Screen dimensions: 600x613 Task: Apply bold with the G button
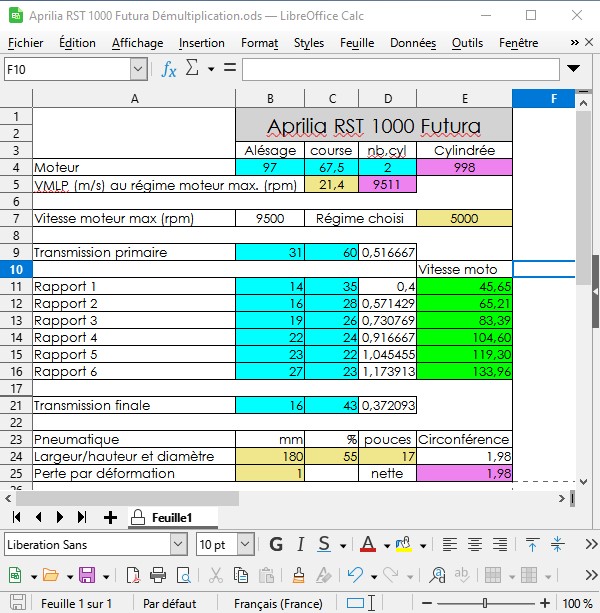click(276, 544)
